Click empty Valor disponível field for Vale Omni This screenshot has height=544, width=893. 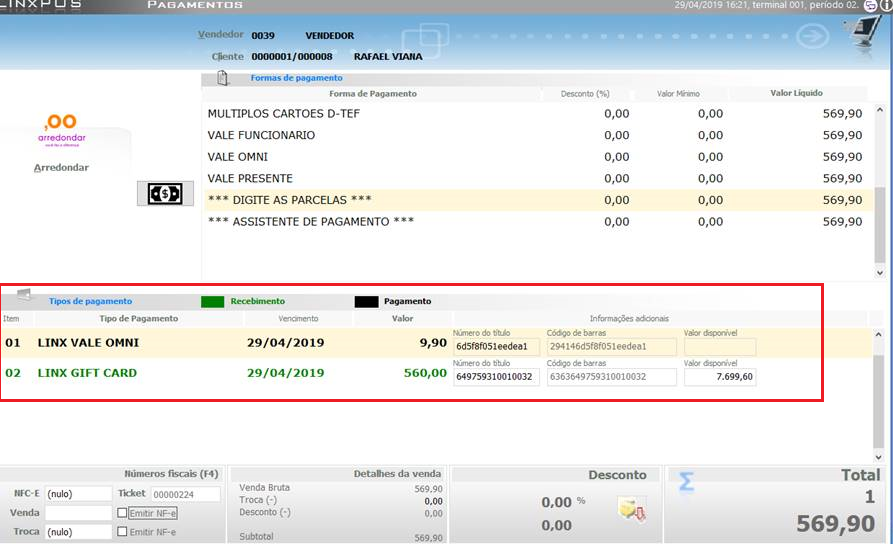click(720, 346)
